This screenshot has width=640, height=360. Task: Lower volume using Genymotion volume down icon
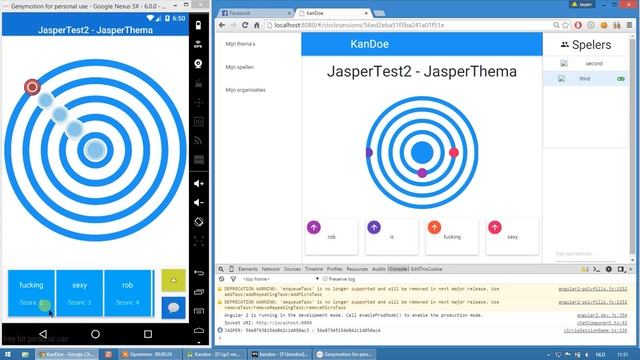pos(199,203)
